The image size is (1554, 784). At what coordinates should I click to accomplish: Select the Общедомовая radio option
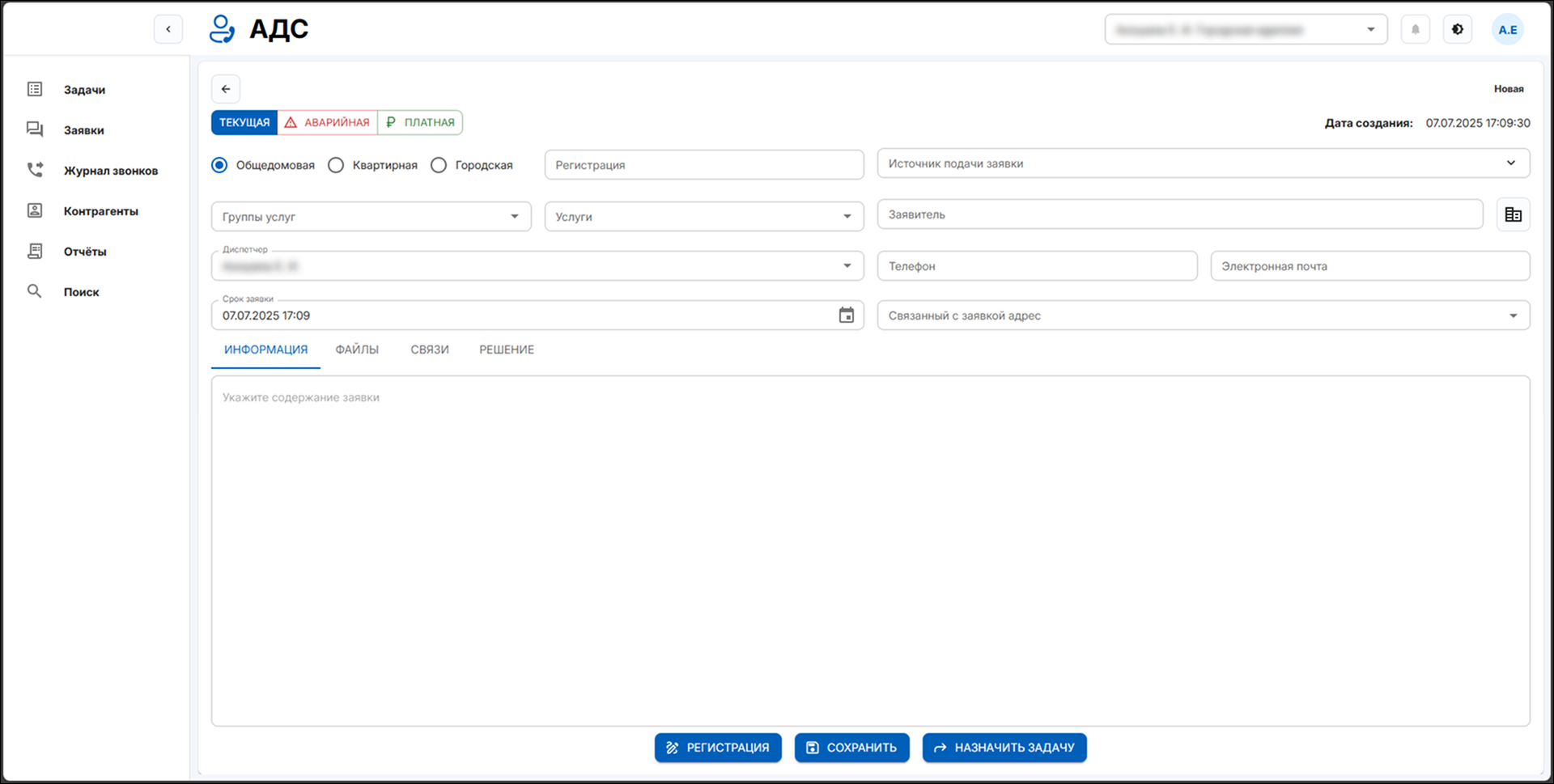(219, 165)
